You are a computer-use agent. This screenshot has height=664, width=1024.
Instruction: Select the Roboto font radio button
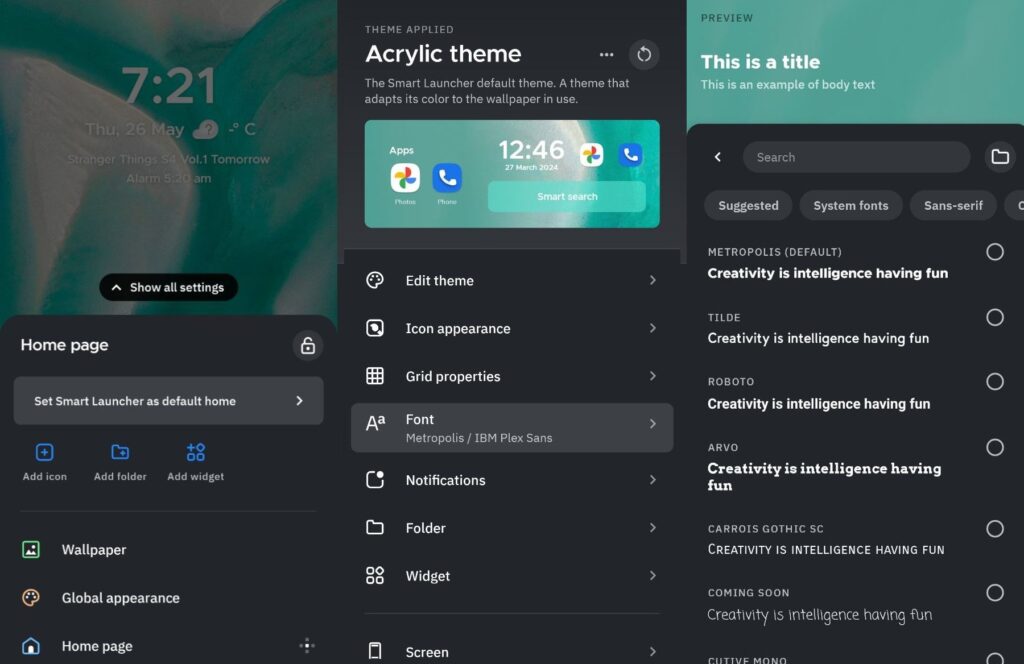[x=995, y=381]
